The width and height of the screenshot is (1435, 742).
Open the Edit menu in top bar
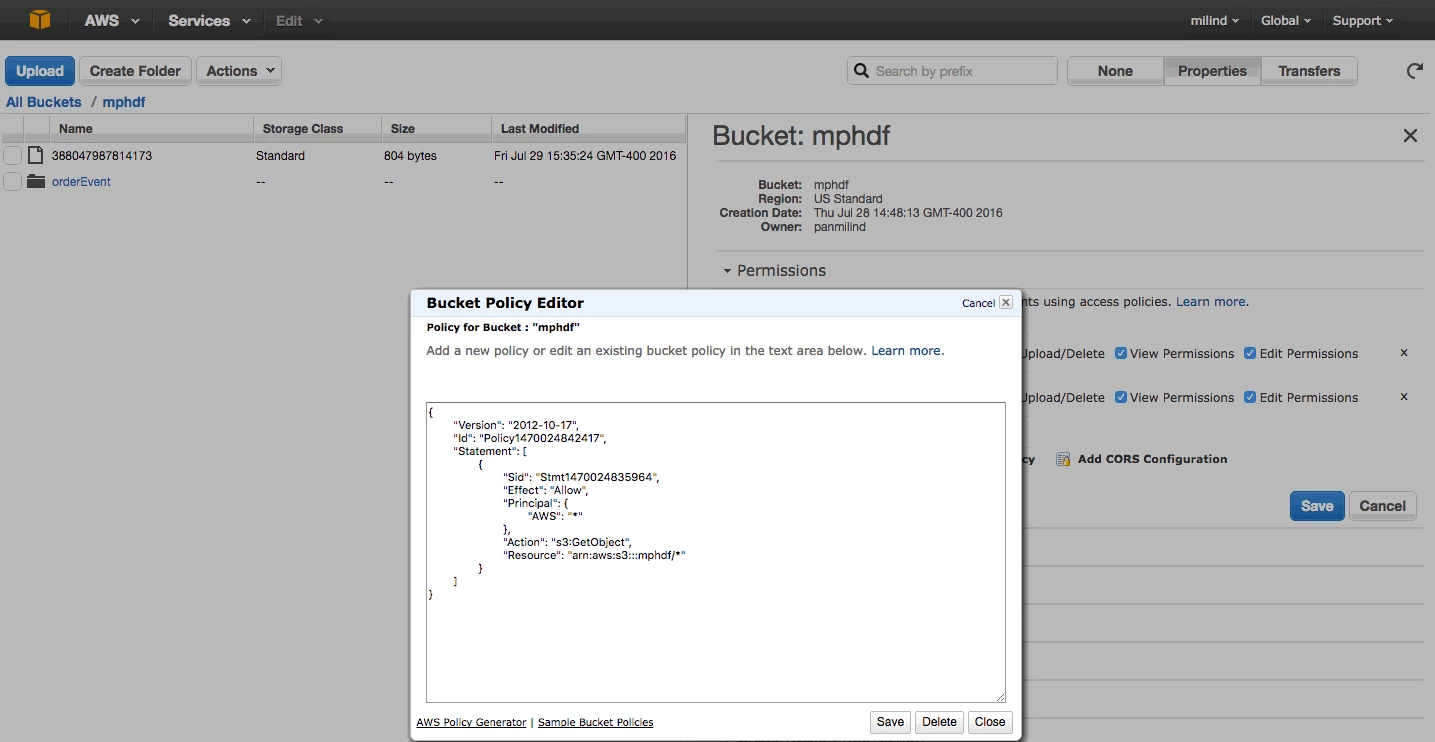pos(299,20)
